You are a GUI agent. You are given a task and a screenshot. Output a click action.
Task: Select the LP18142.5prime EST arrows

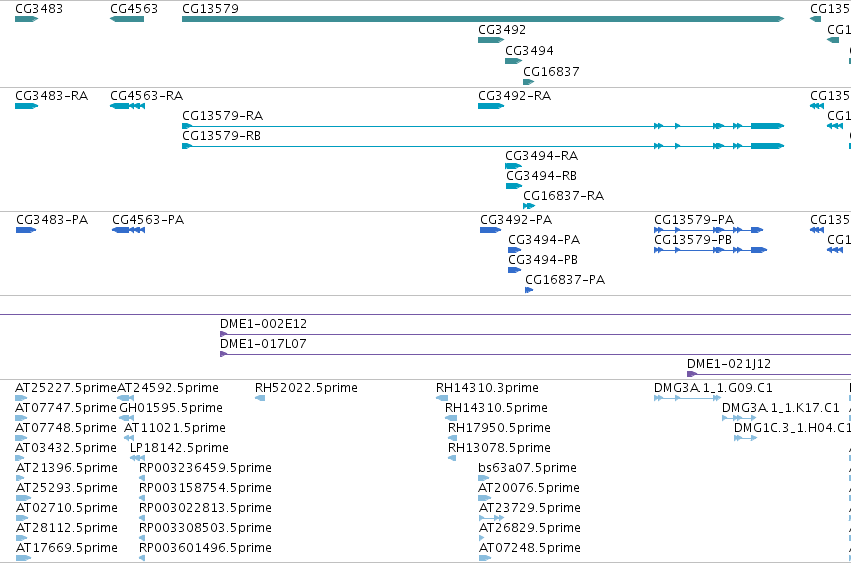(137, 458)
